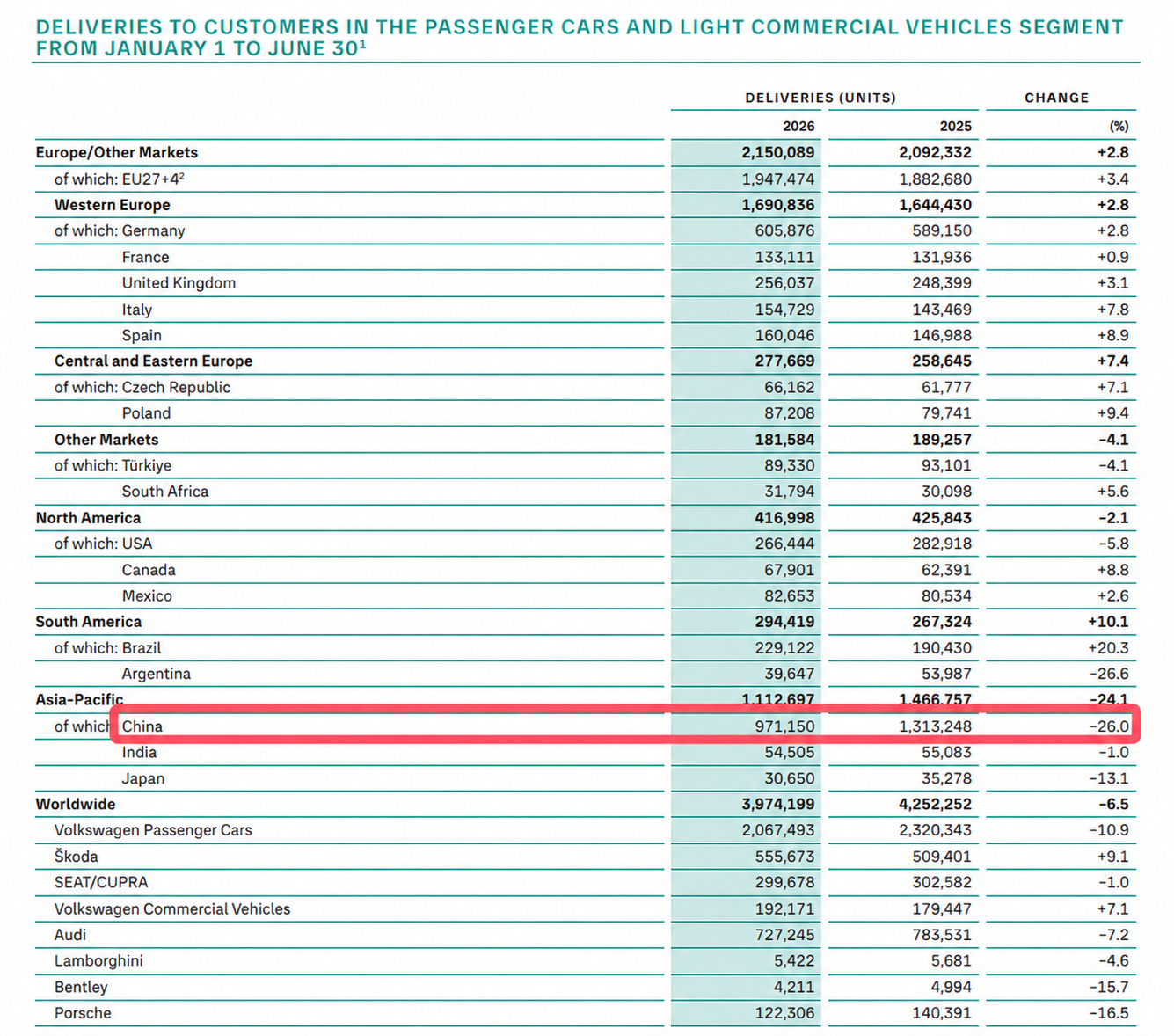Select the value 2,150,089 for Europe/Other Markets
Image resolution: width=1174 pixels, height=1036 pixels.
point(778,152)
